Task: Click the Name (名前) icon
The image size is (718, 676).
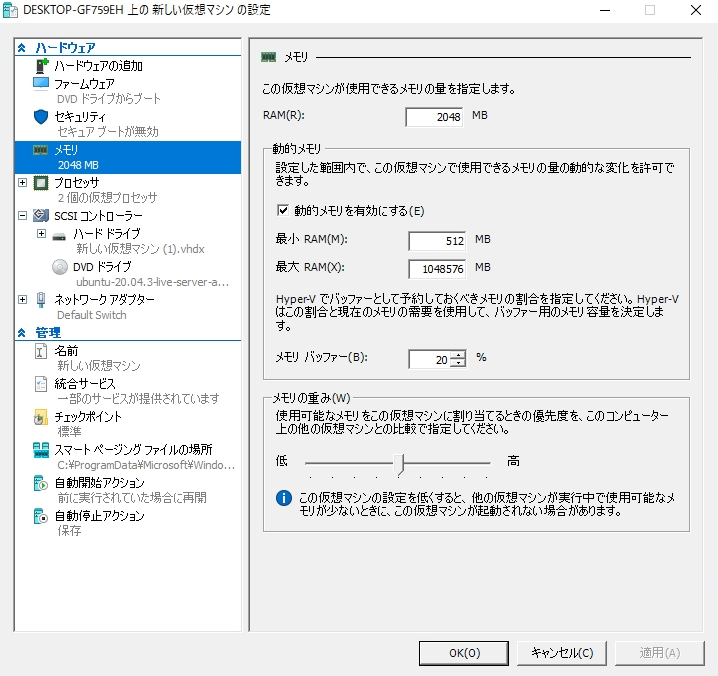Action: coord(41,351)
